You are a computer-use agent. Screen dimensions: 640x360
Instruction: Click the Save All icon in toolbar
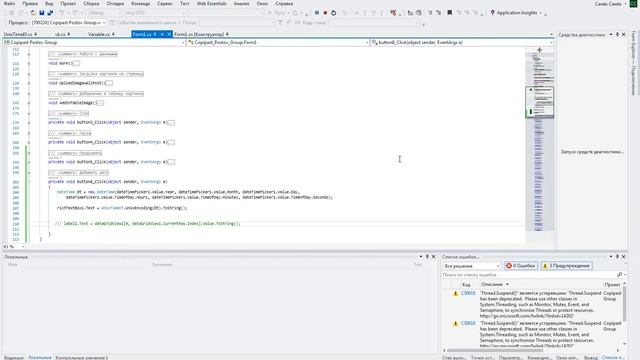click(x=50, y=13)
